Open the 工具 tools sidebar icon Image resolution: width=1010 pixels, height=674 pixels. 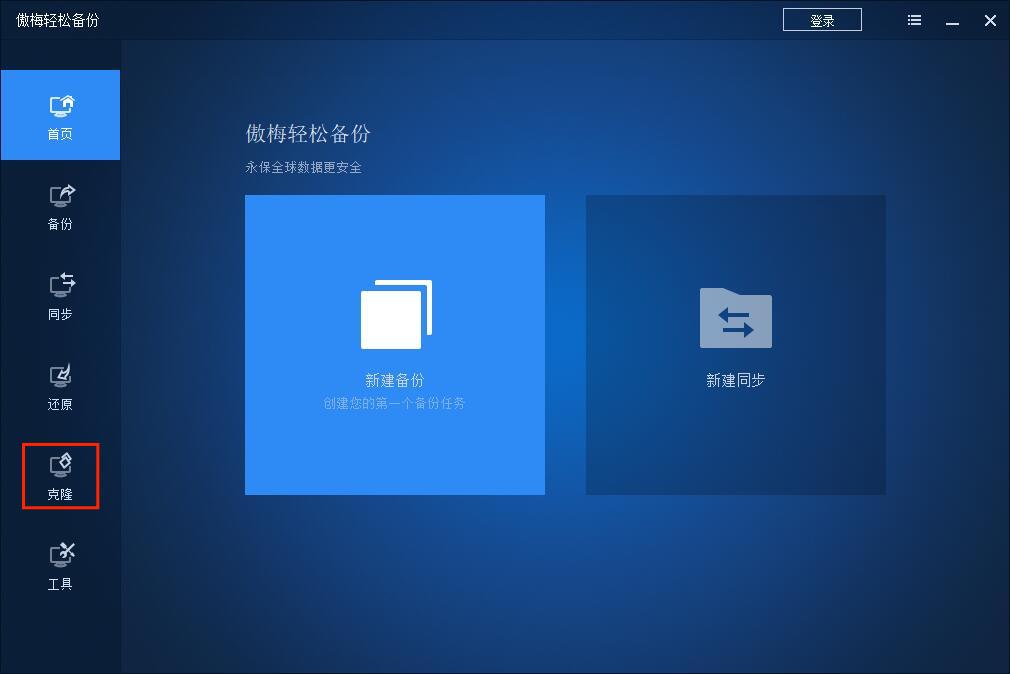coord(60,555)
